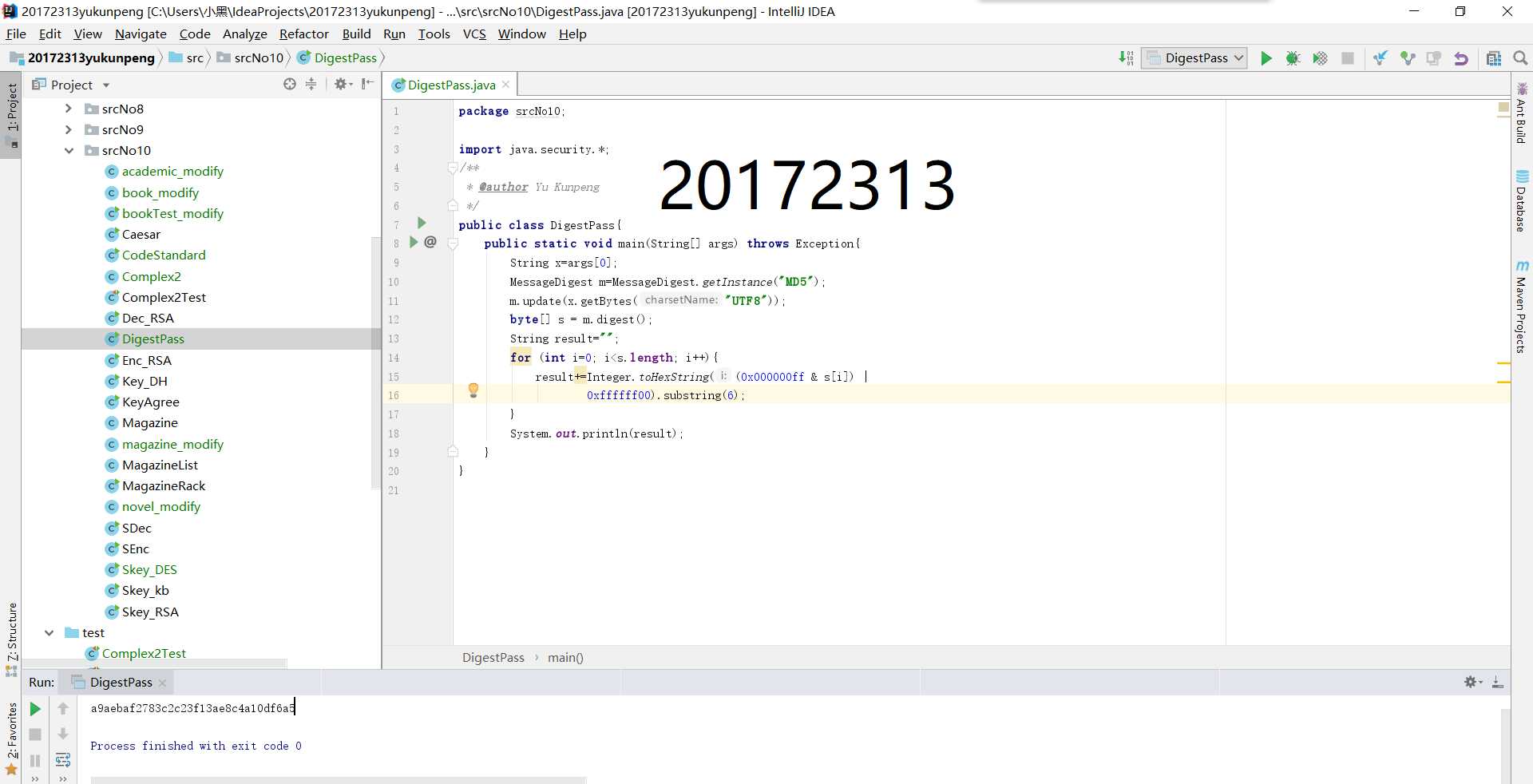
Task: Open Project Structure dialog icon
Action: point(1494,58)
